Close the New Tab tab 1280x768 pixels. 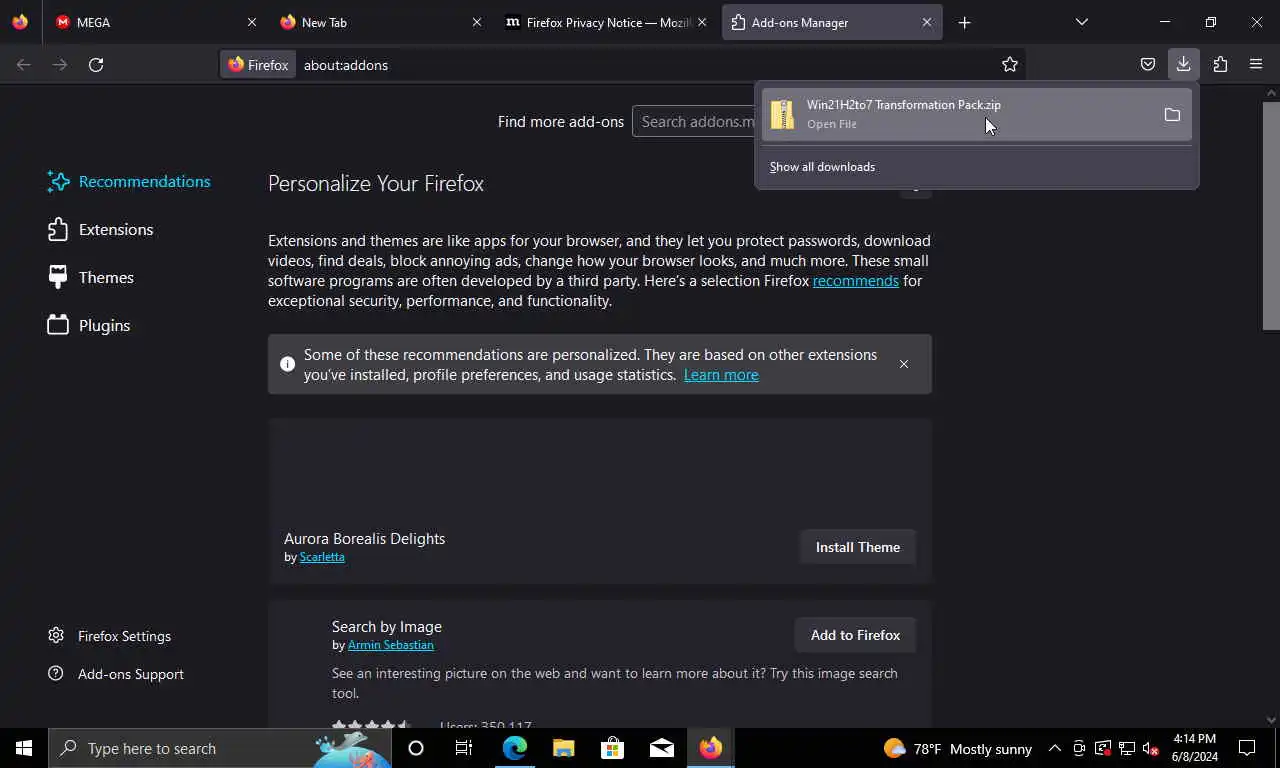click(x=477, y=22)
